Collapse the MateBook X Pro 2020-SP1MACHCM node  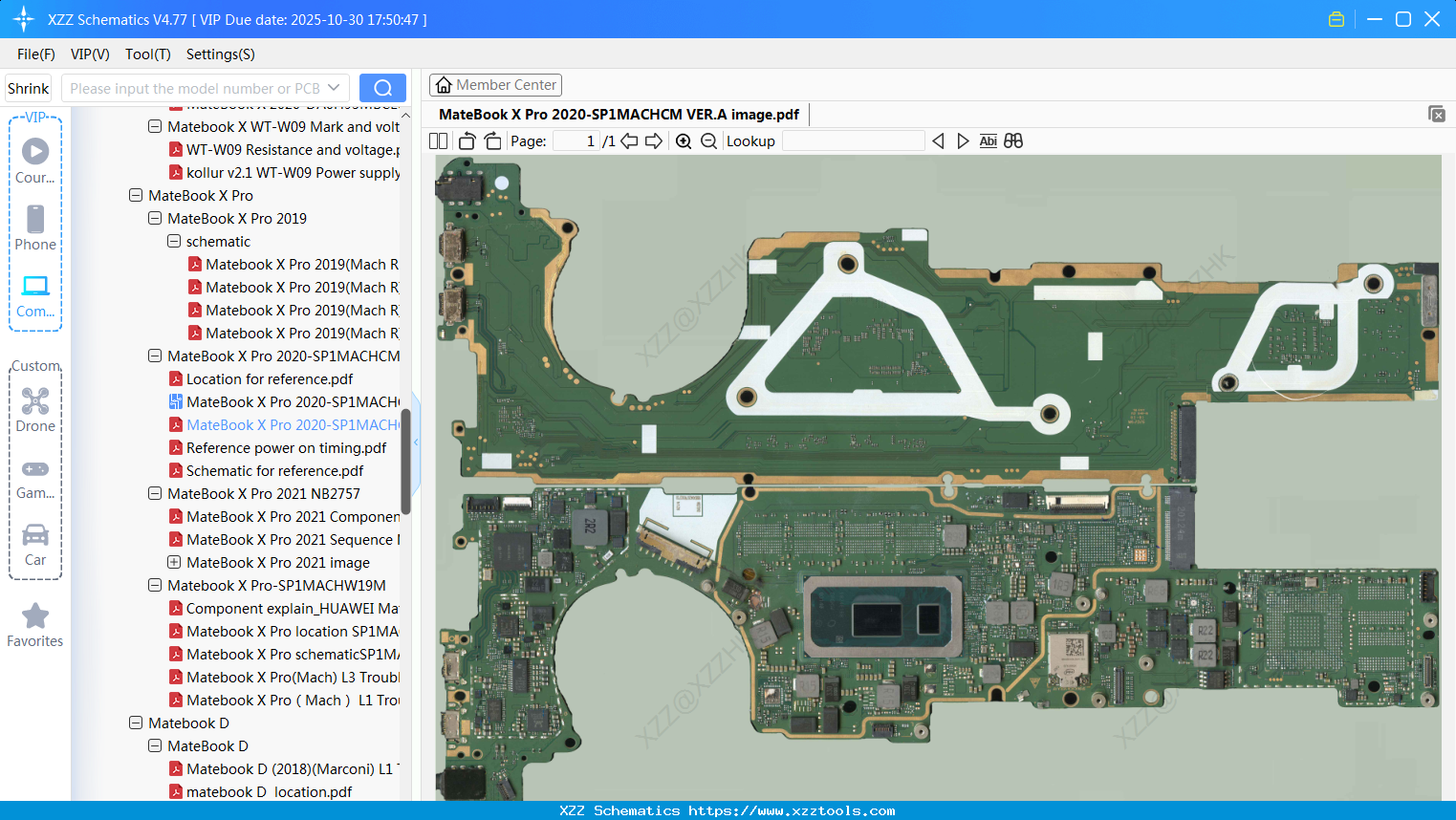click(155, 356)
